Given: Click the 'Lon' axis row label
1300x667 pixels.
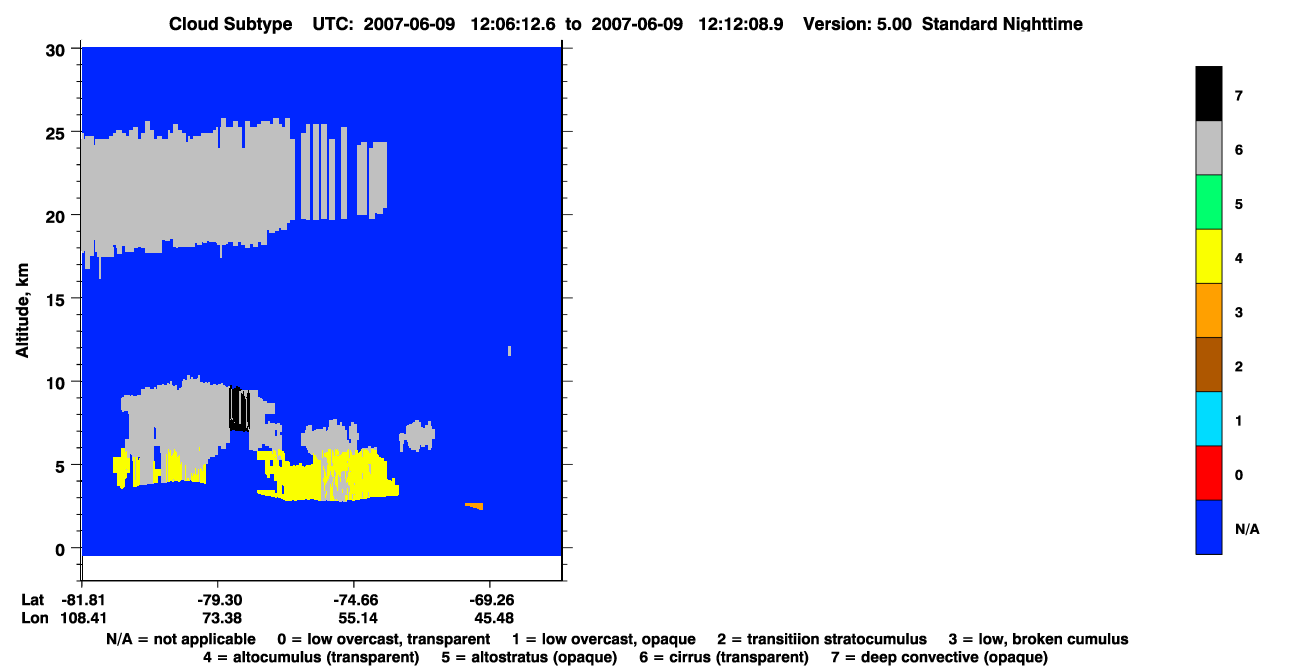Looking at the screenshot, I should click(34, 618).
